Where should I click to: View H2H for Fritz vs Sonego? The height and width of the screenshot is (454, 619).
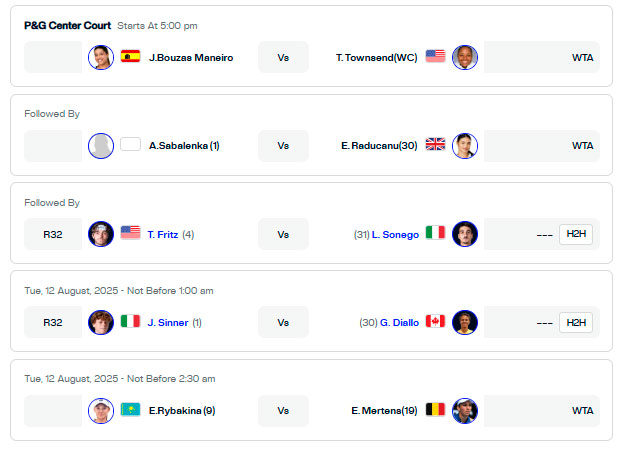tap(576, 234)
